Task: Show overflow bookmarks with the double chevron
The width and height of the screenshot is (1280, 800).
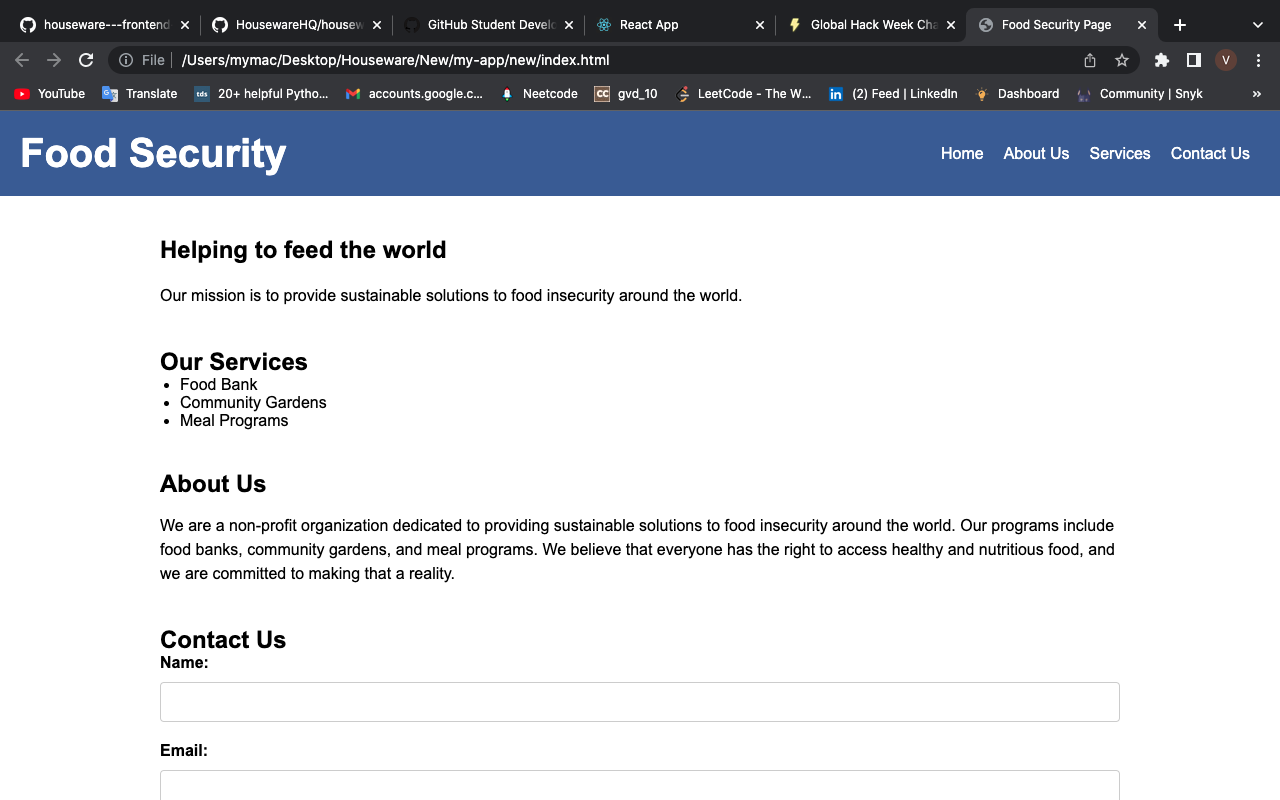Action: tap(1258, 93)
